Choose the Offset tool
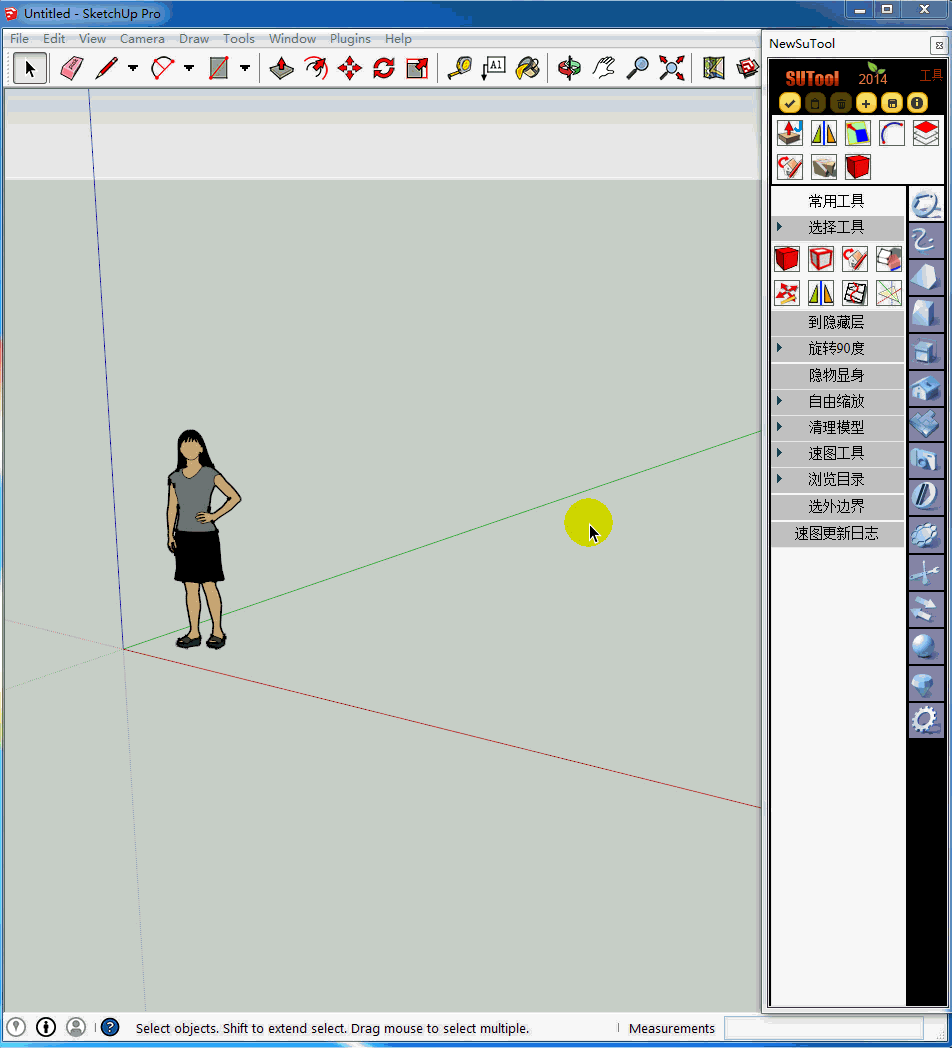 pyautogui.click(x=316, y=68)
